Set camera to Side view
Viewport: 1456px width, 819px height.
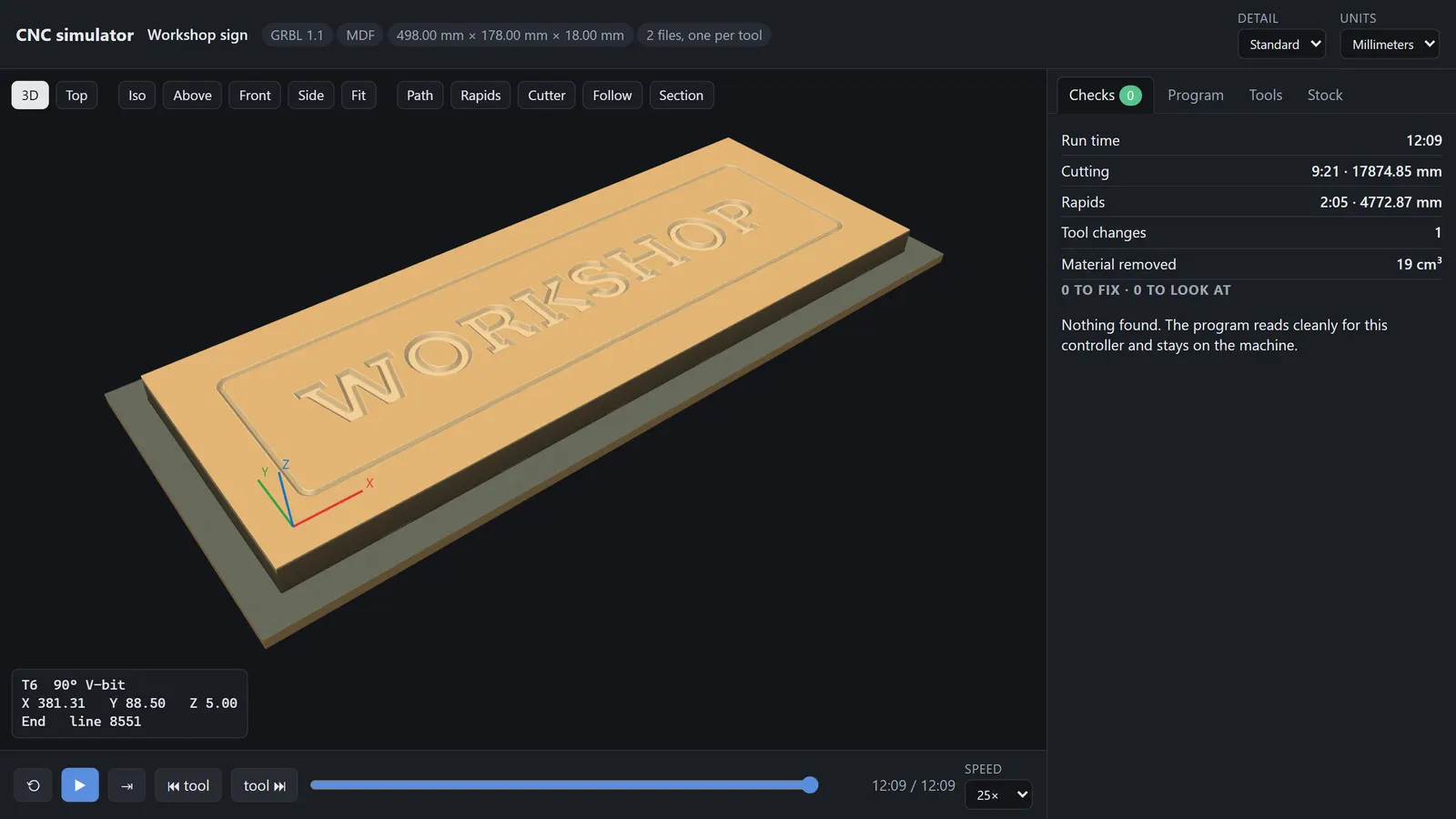click(x=311, y=96)
